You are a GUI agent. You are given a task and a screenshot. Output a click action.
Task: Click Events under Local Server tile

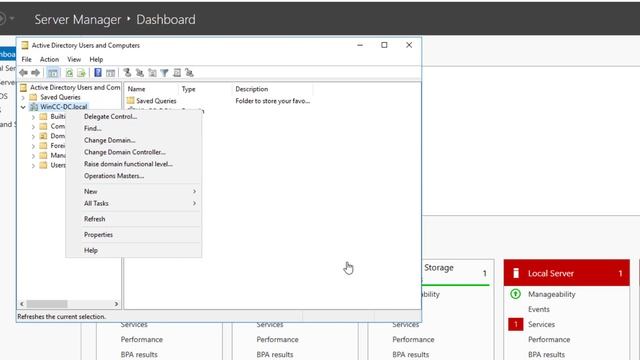[538, 309]
